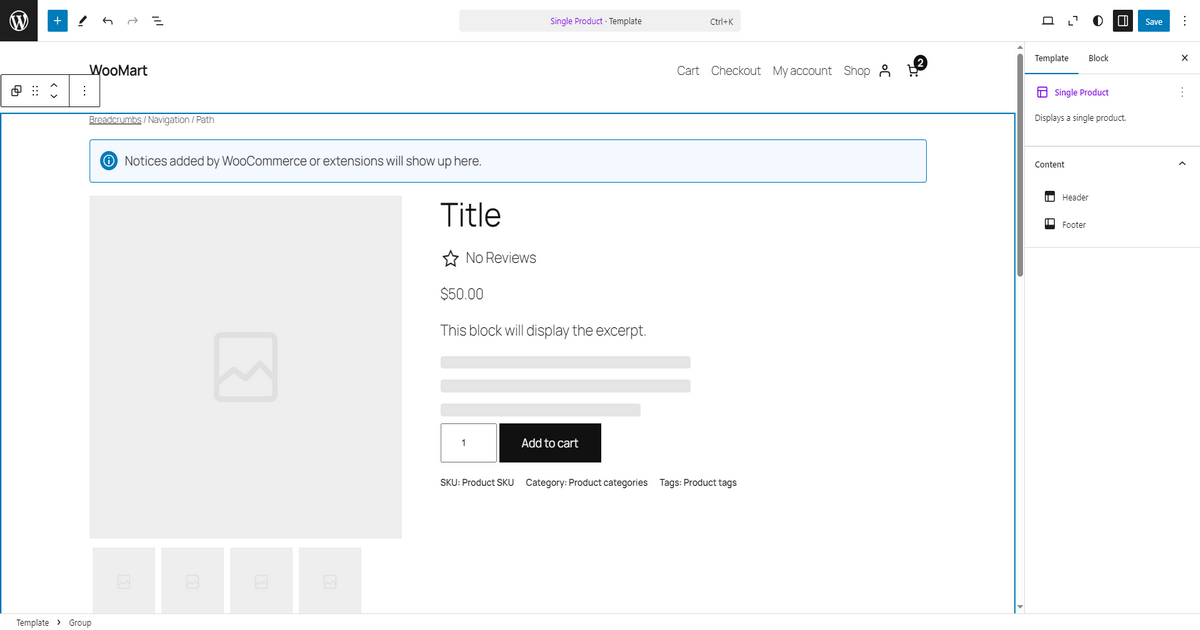Select the Category: Product categories text
1200x630 pixels.
click(x=587, y=483)
